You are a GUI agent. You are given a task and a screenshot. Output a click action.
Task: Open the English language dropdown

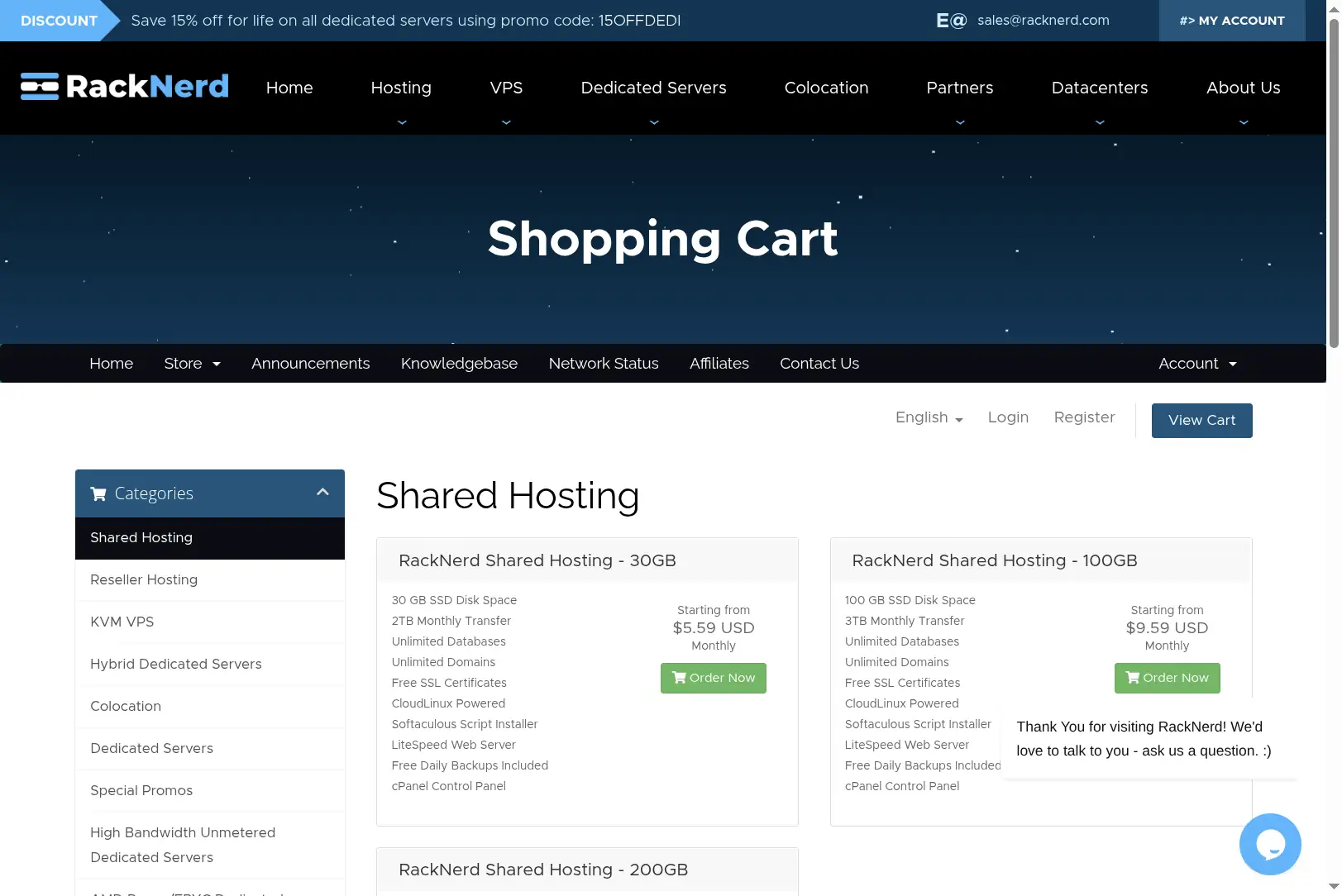(929, 417)
